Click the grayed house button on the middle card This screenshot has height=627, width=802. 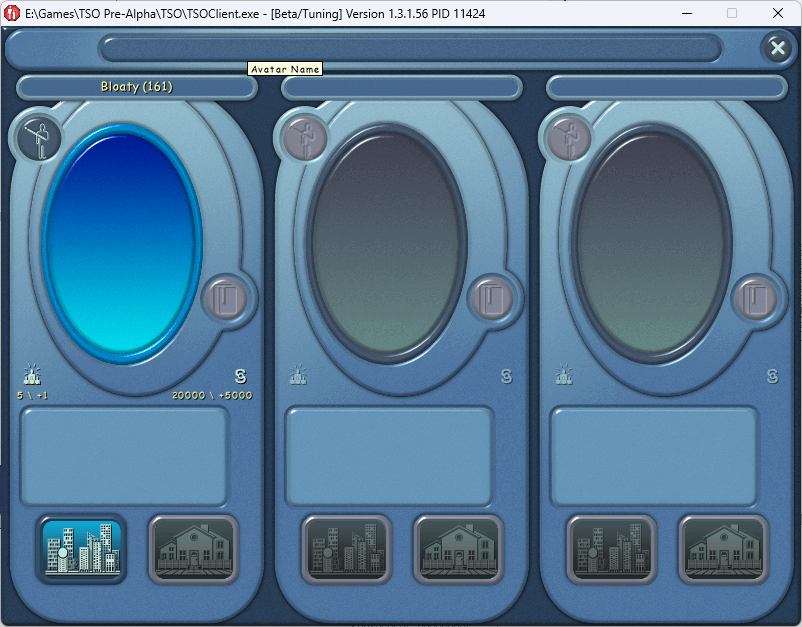click(x=459, y=550)
